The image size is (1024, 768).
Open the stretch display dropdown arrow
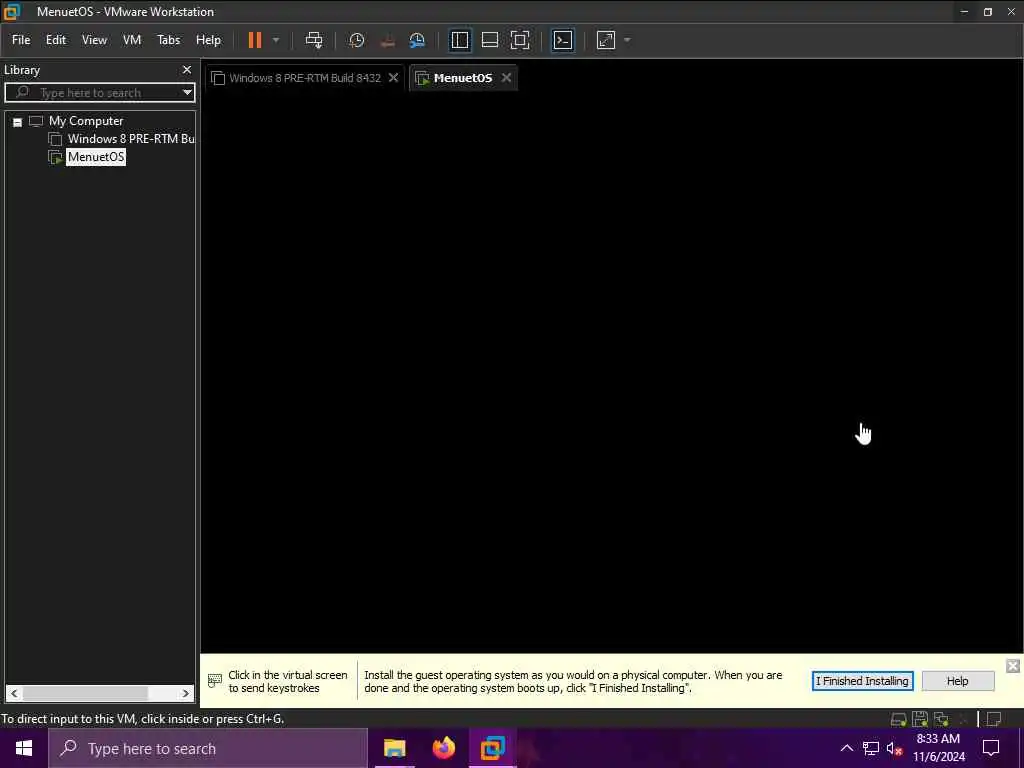[628, 40]
